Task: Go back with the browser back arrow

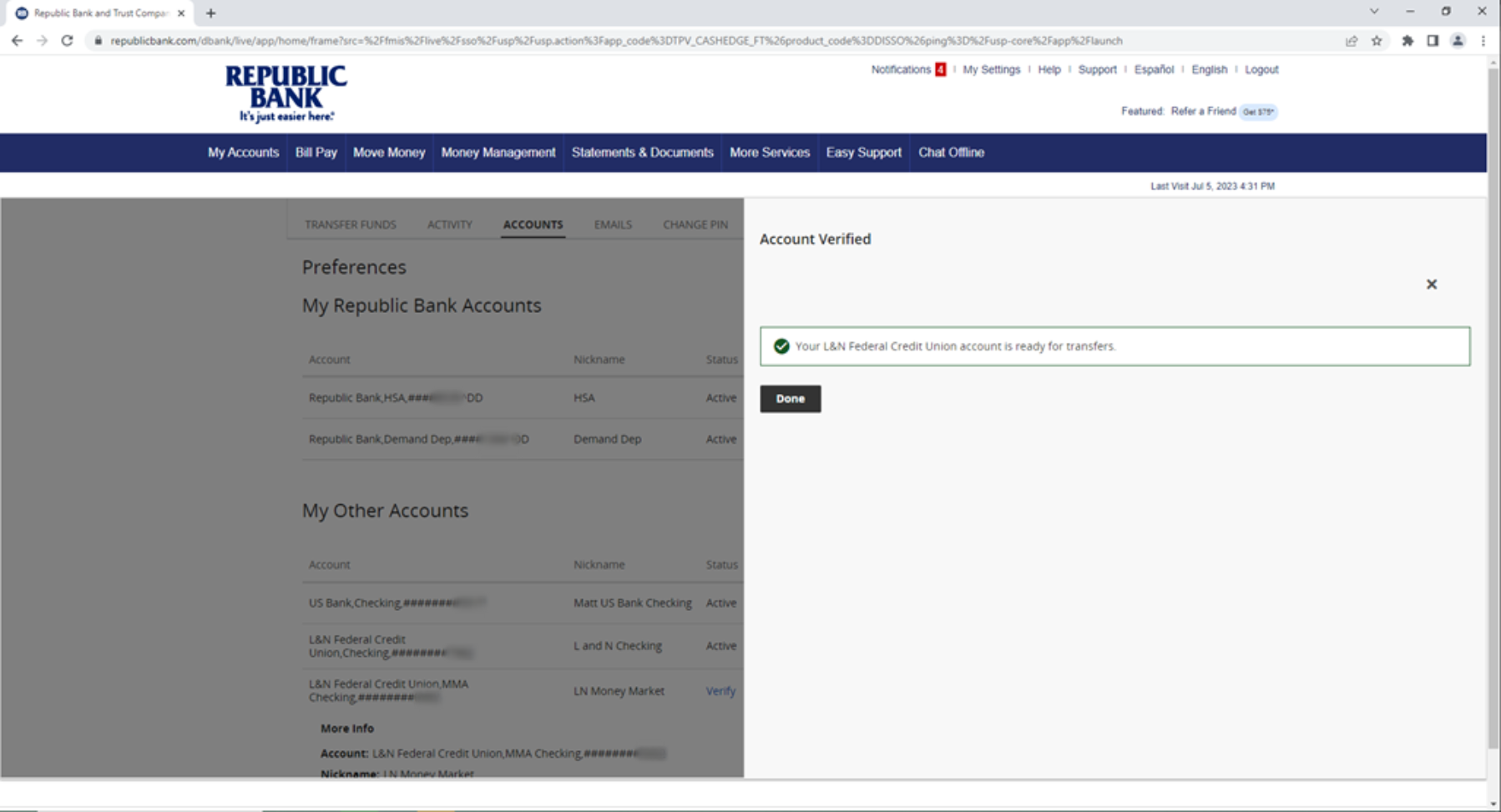Action: click(x=17, y=40)
